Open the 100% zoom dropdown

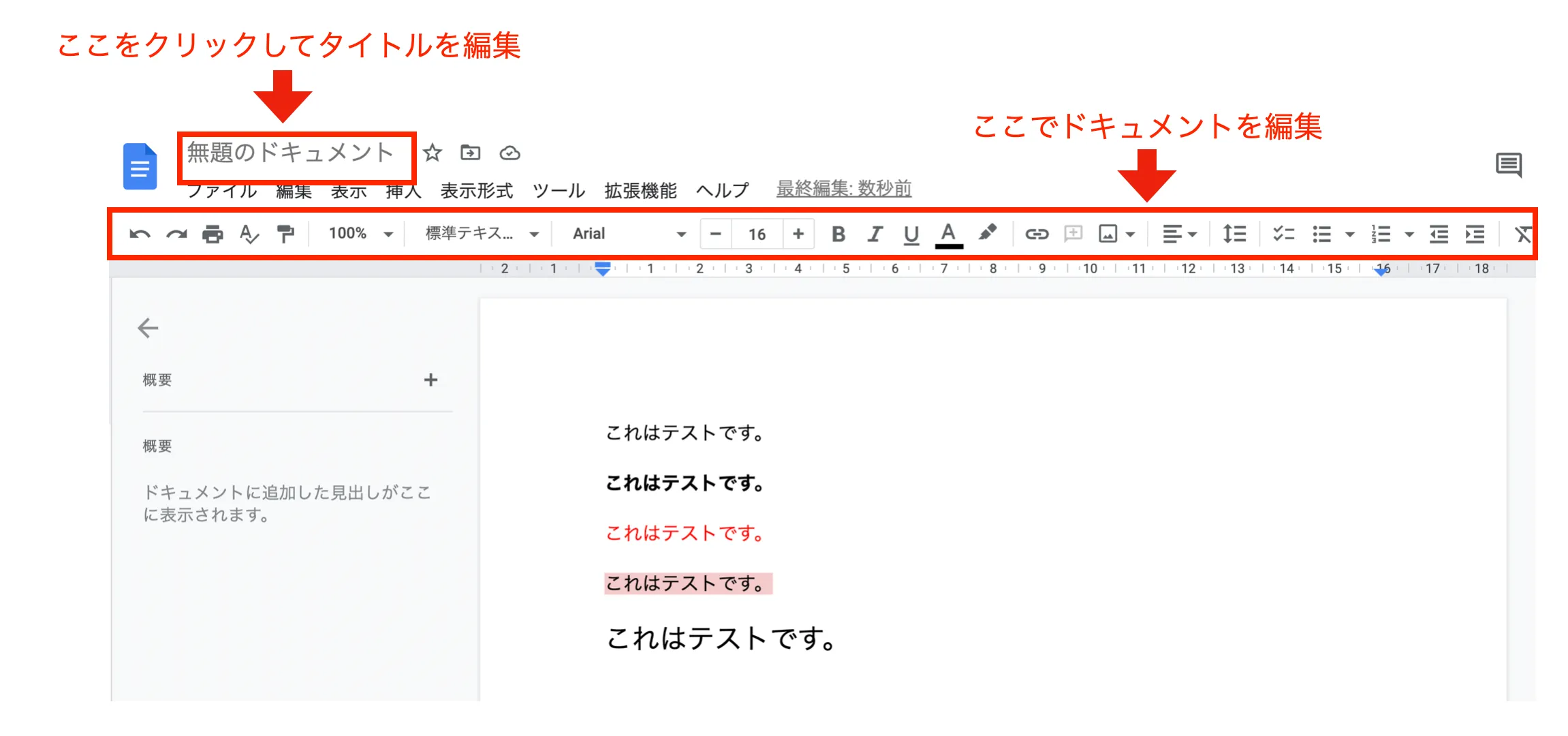(360, 234)
